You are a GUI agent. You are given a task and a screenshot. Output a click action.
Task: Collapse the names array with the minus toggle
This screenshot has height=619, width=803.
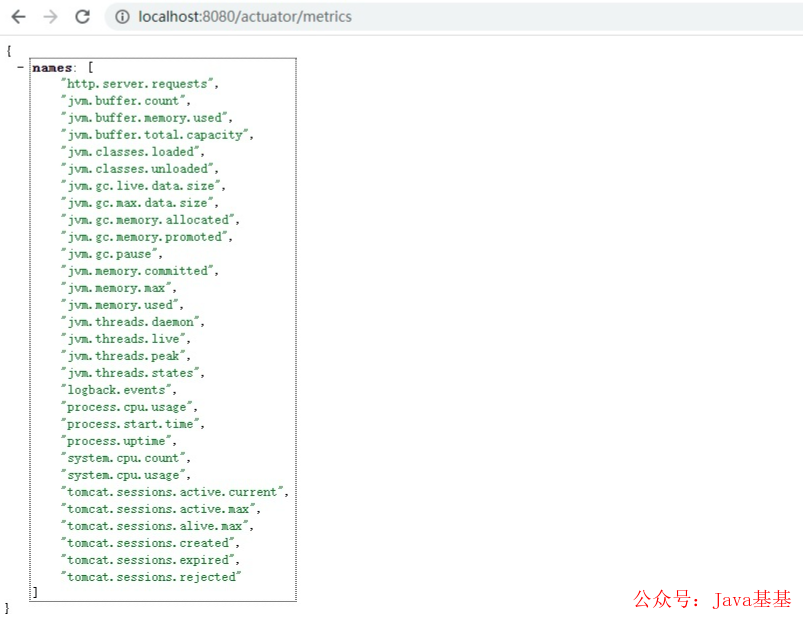pos(20,67)
